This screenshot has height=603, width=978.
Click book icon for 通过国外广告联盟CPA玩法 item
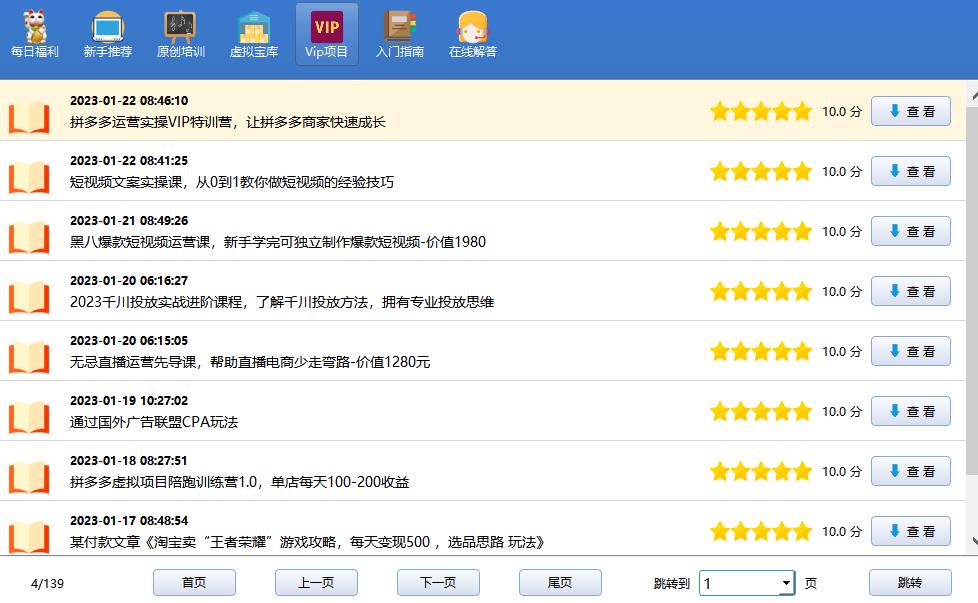[x=29, y=416]
